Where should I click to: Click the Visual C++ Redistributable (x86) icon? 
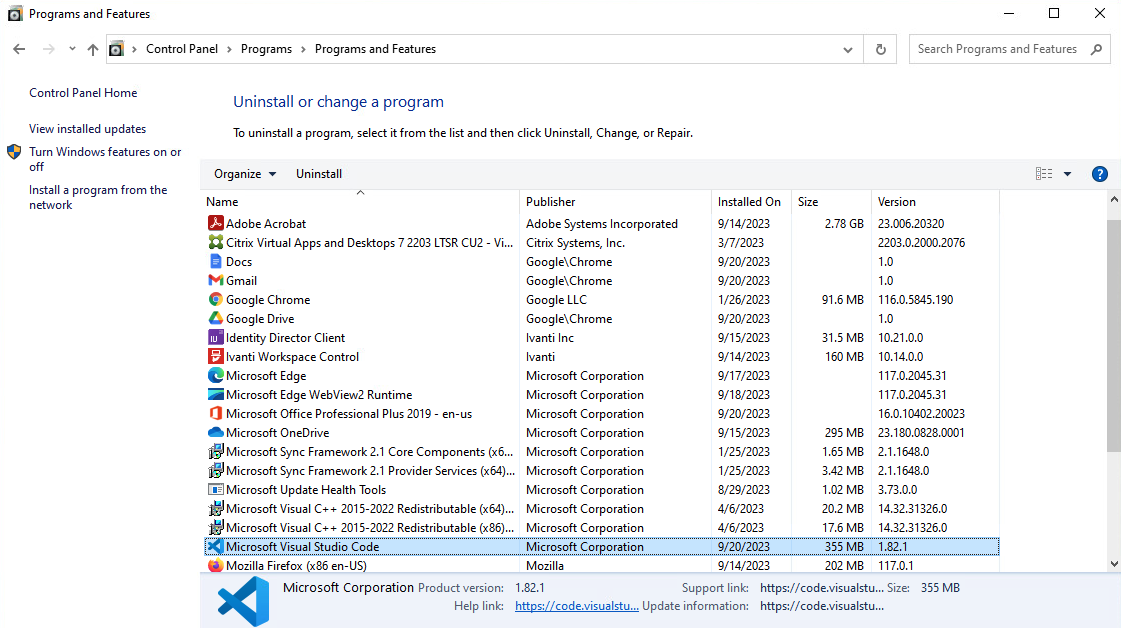(215, 527)
